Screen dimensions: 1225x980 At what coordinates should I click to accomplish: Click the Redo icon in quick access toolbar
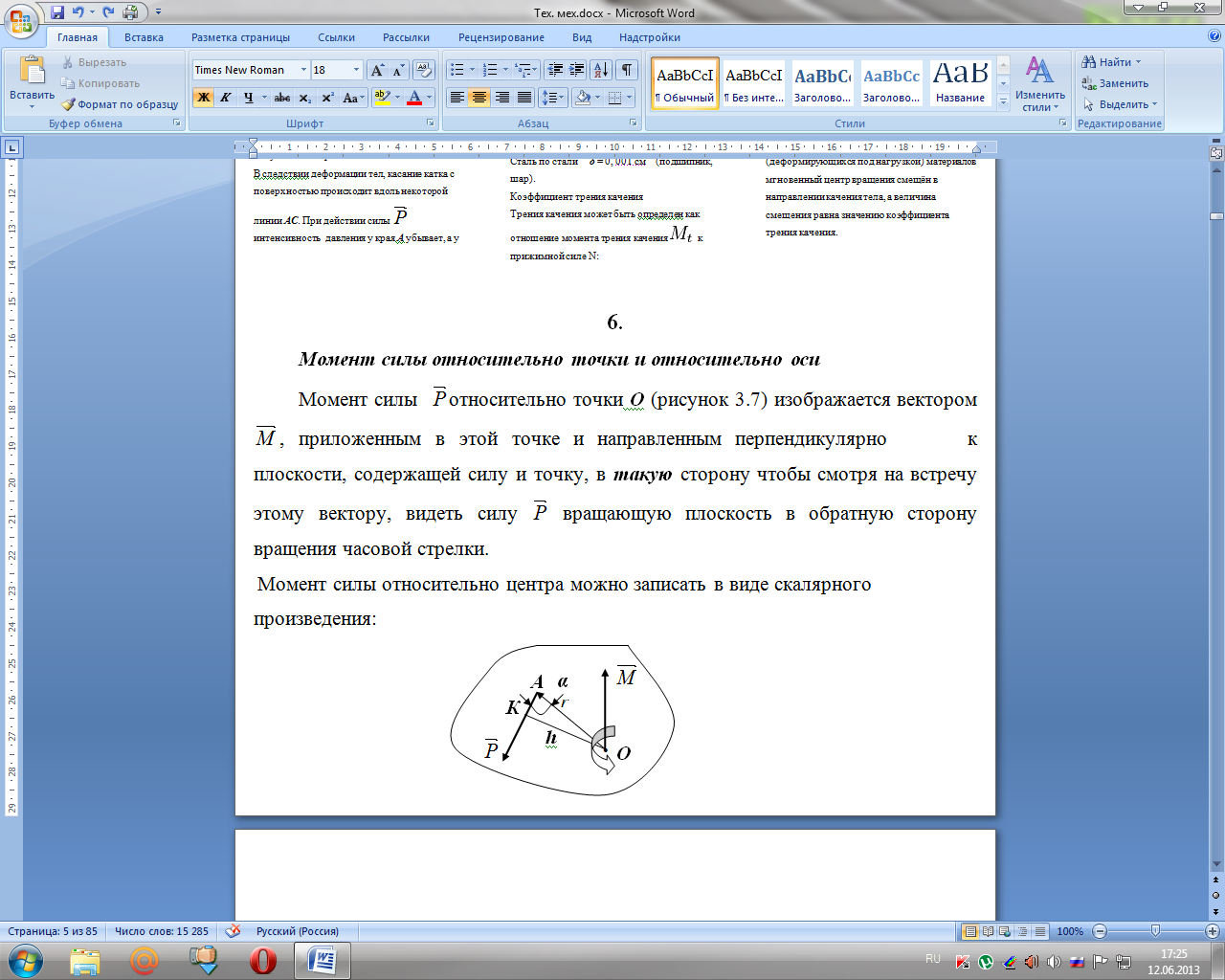(108, 12)
